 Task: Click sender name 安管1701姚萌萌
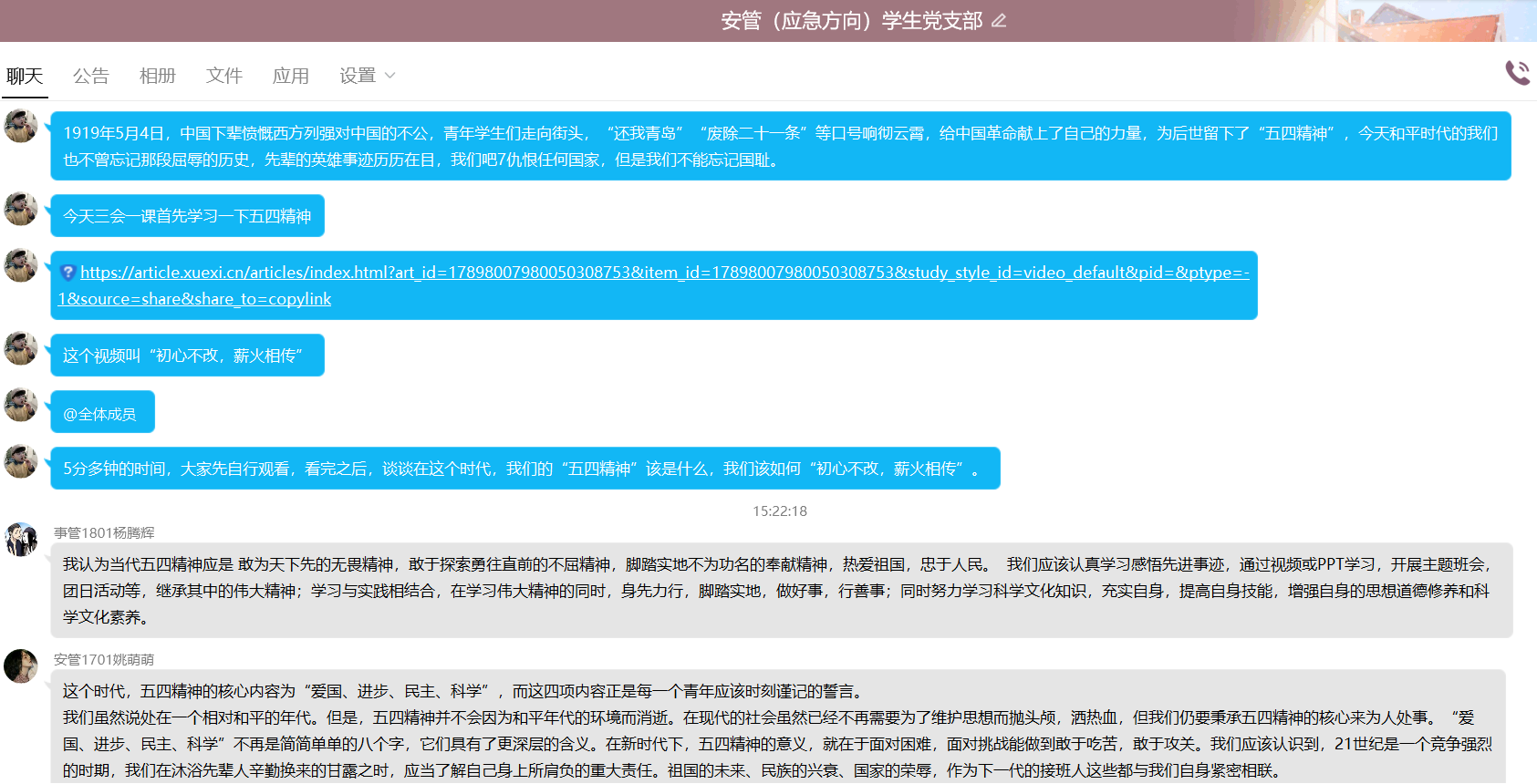(104, 659)
